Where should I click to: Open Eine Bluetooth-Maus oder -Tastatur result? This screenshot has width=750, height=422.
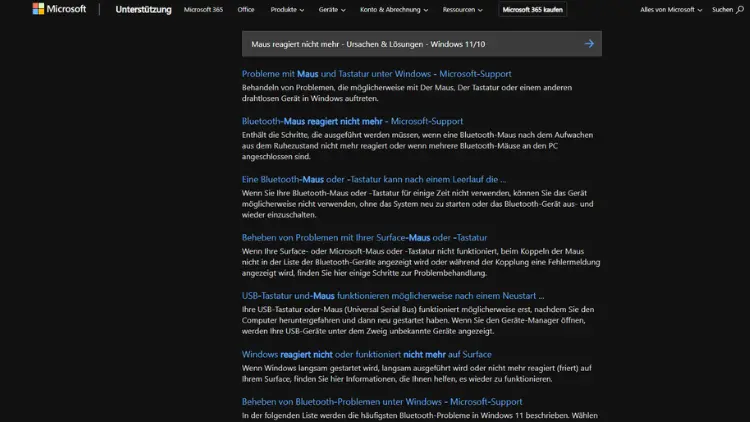[x=374, y=179]
